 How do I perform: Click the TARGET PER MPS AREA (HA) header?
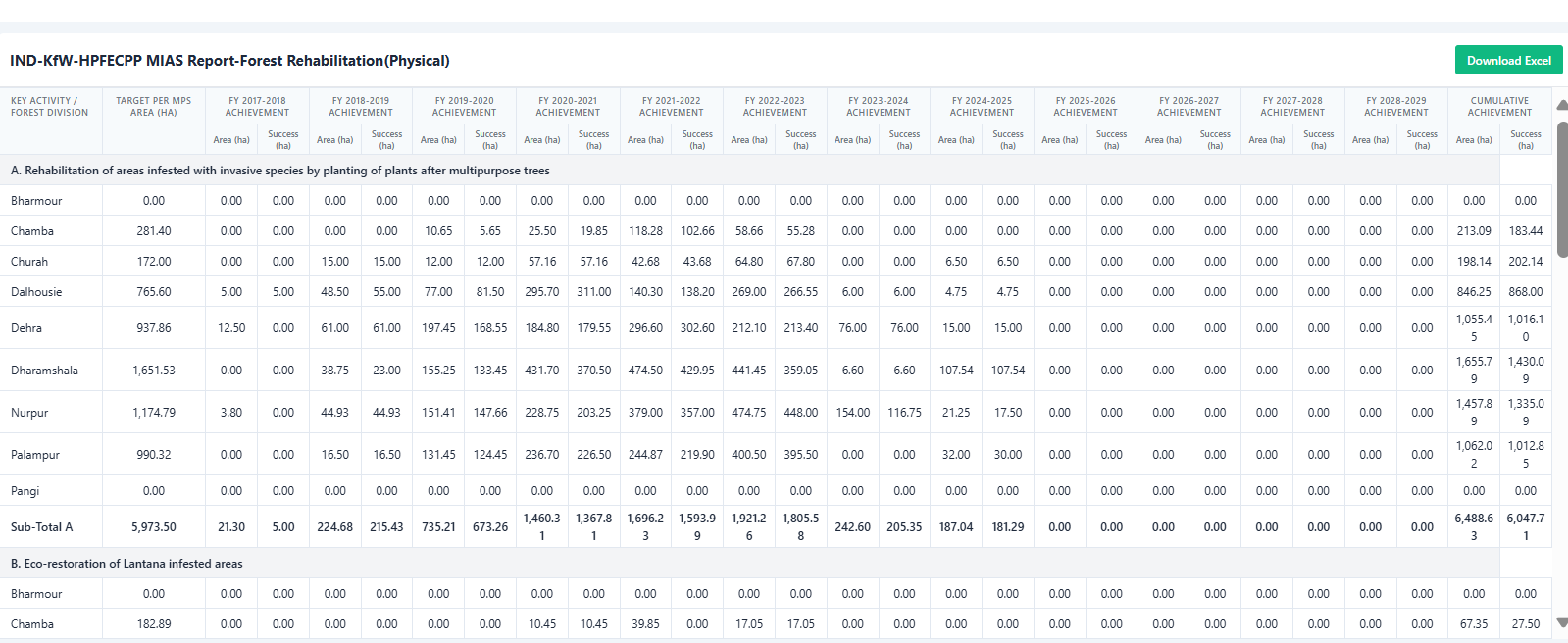tap(154, 106)
